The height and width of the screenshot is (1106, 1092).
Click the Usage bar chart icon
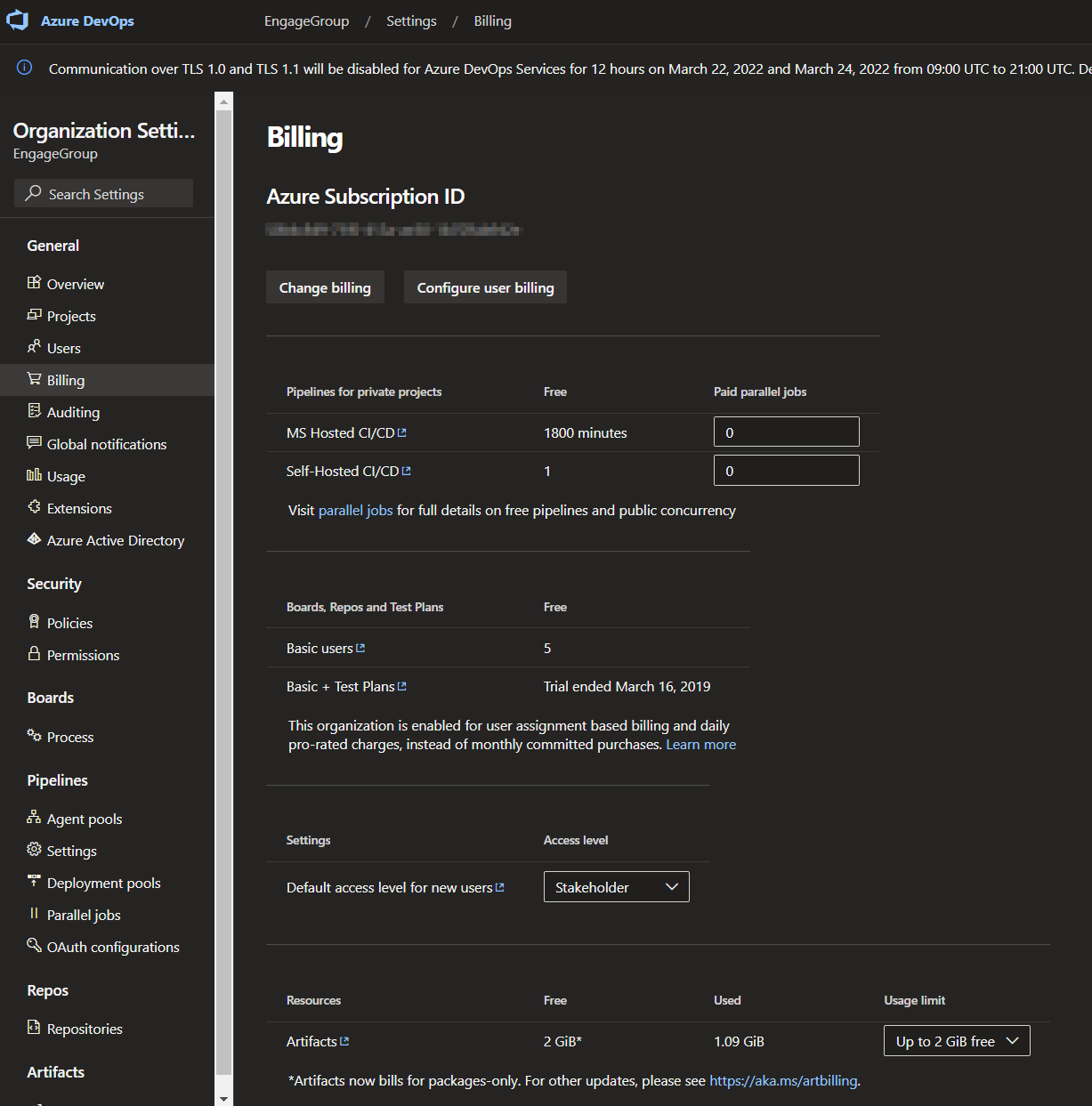34,475
